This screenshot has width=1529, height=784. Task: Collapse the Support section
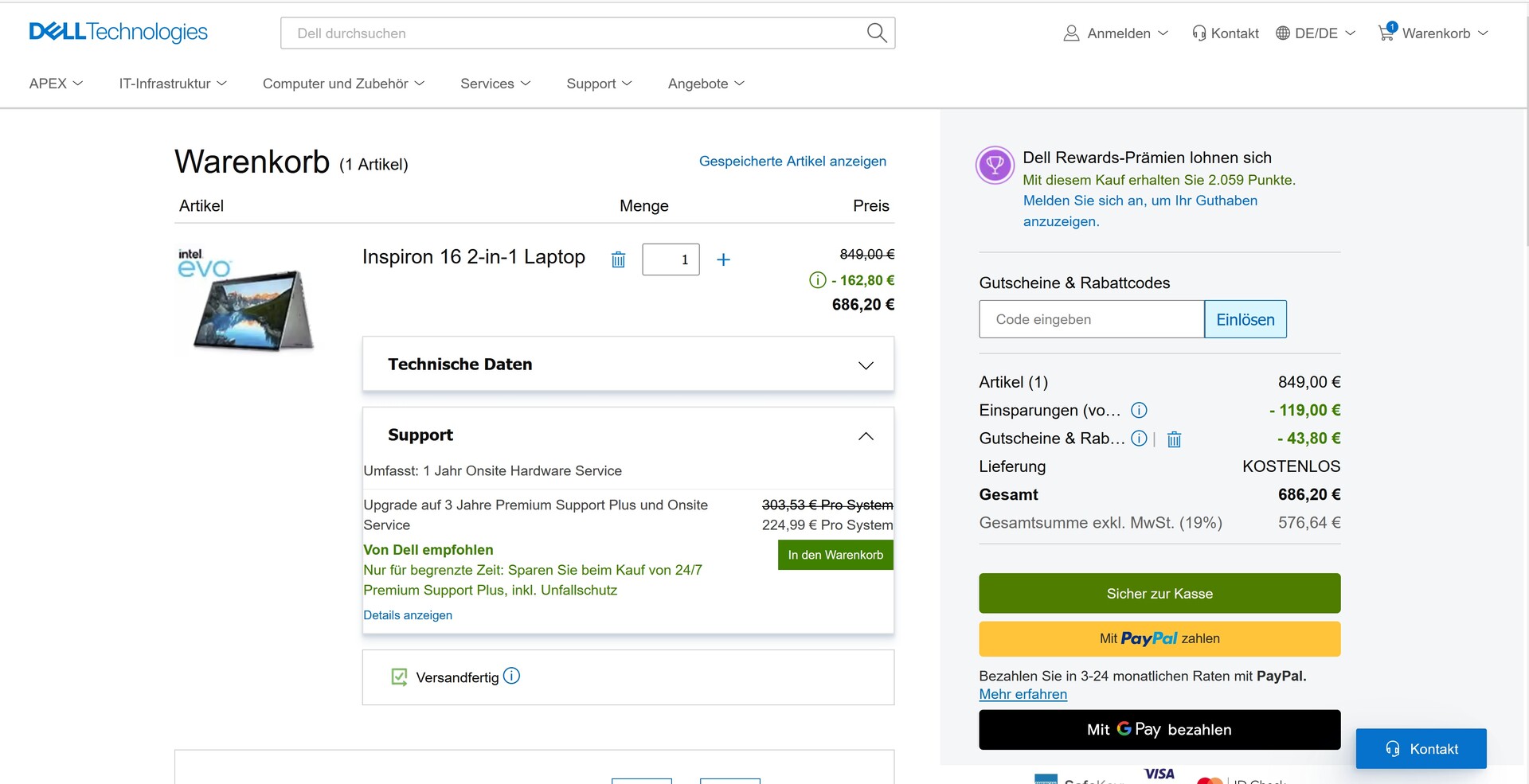866,435
